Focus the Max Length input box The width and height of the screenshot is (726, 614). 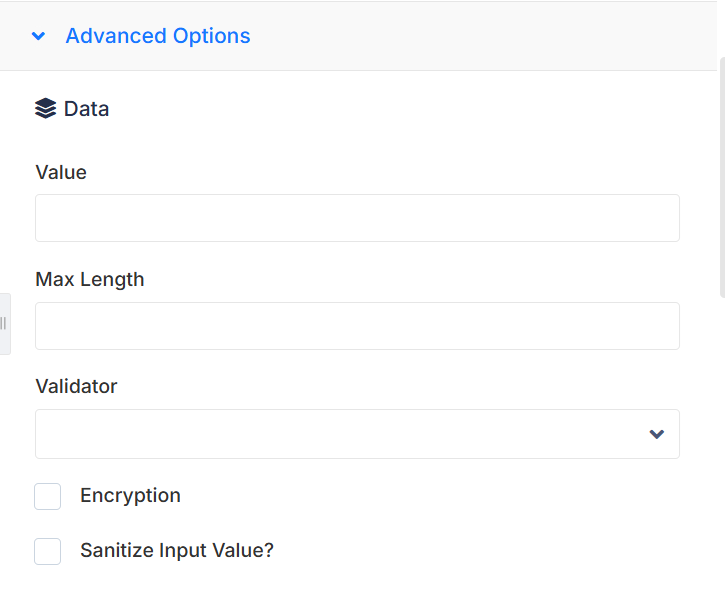coord(357,326)
